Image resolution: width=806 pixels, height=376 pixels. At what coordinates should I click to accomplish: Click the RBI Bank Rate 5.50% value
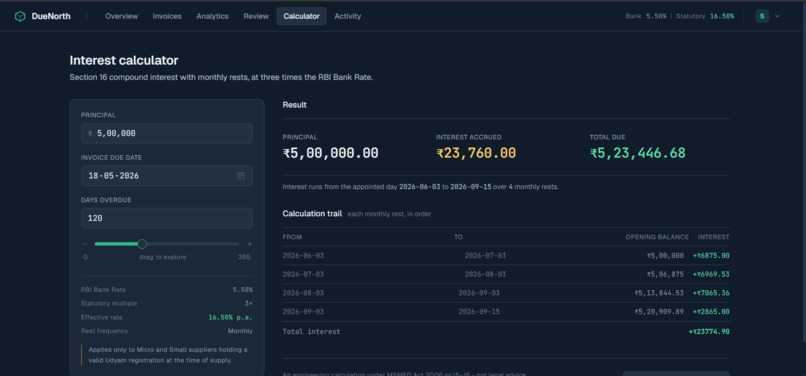(243, 290)
